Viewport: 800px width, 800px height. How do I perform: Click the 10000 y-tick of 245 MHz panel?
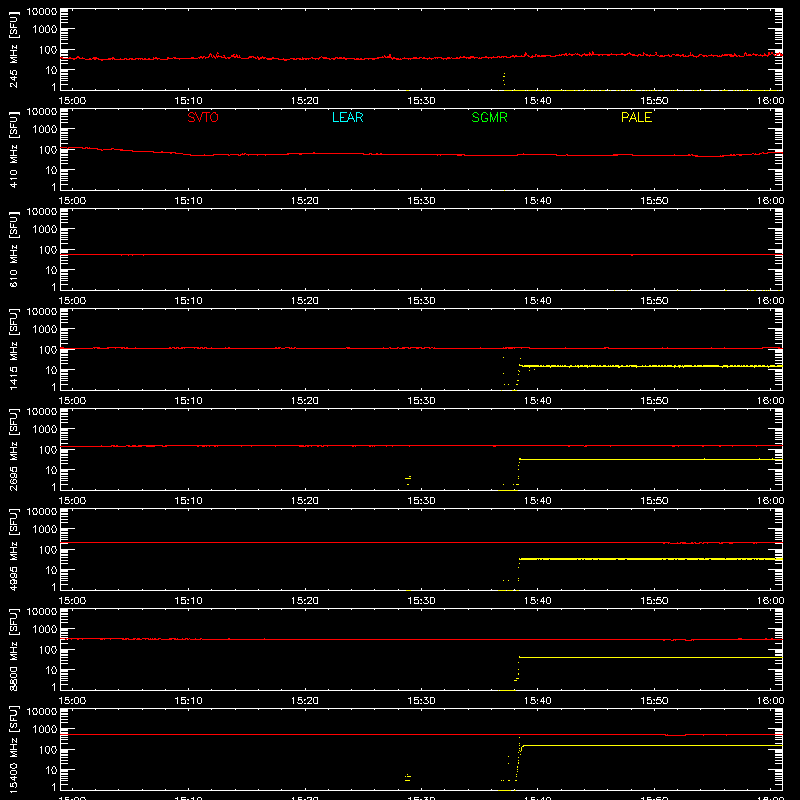[42, 12]
